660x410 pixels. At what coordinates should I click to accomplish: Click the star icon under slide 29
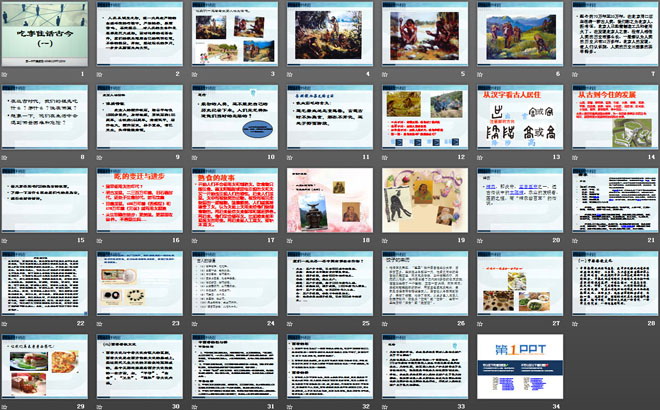pyautogui.click(x=5, y=407)
